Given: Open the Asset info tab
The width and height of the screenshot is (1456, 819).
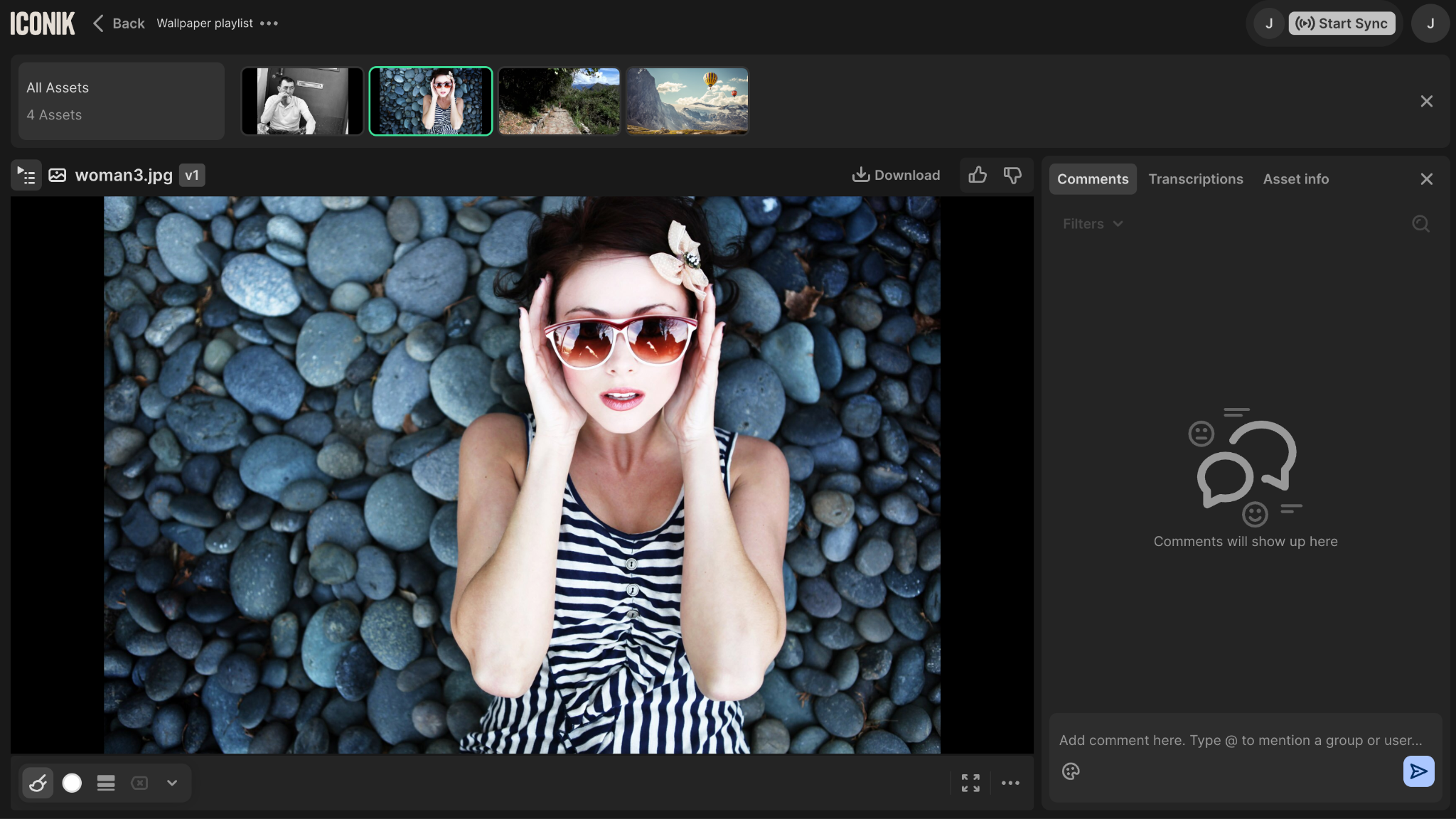Looking at the screenshot, I should (x=1295, y=179).
